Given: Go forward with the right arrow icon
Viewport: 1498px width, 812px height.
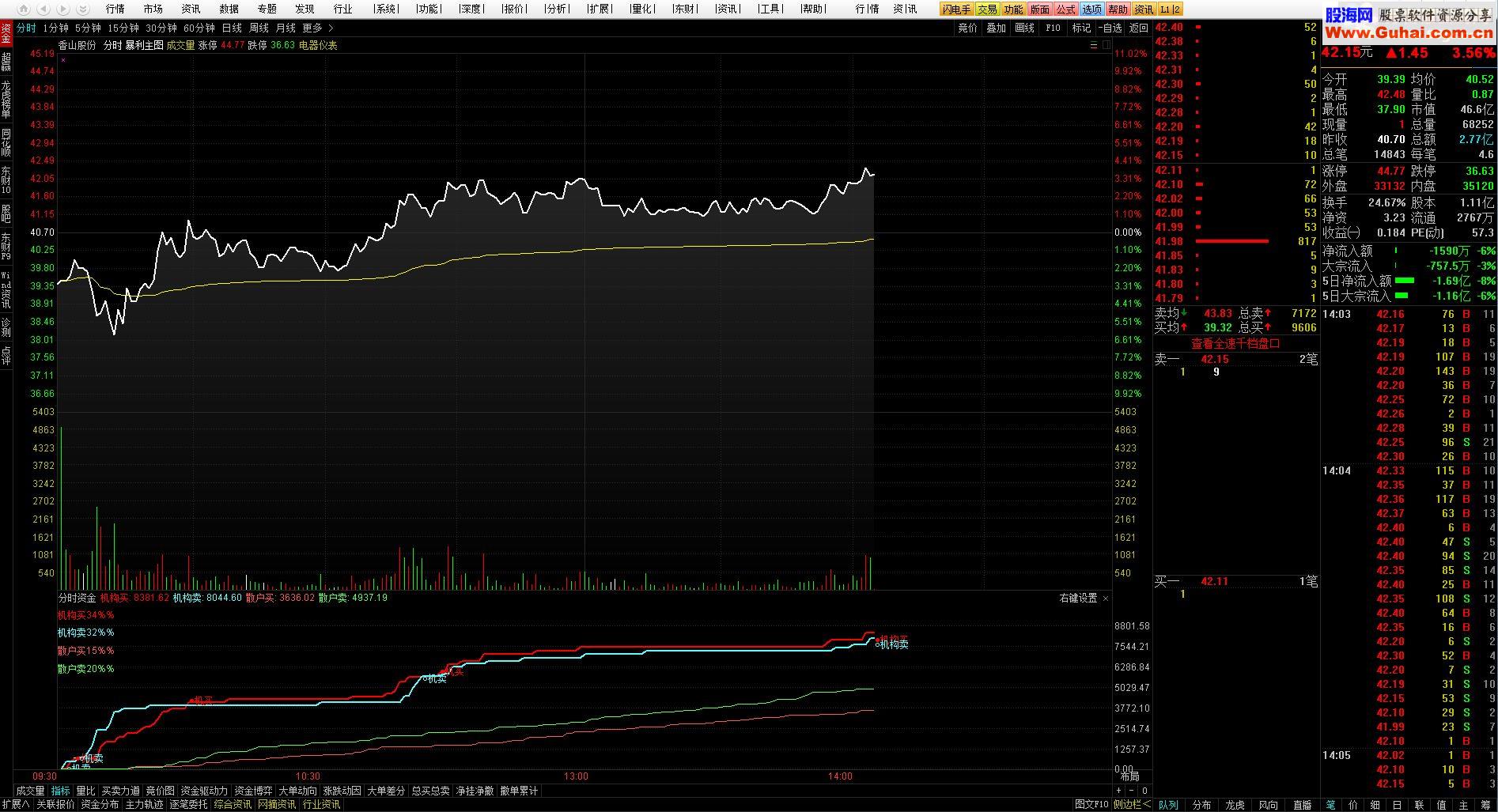Looking at the screenshot, I should click(x=62, y=9).
